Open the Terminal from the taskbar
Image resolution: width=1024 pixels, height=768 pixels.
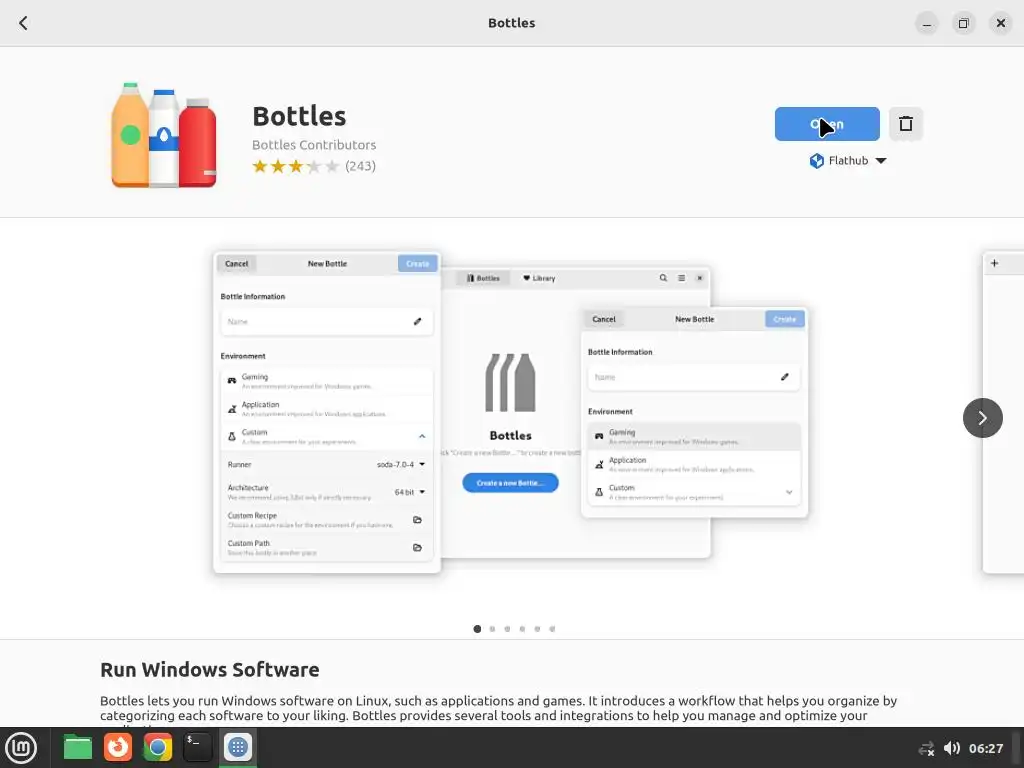[x=197, y=747]
